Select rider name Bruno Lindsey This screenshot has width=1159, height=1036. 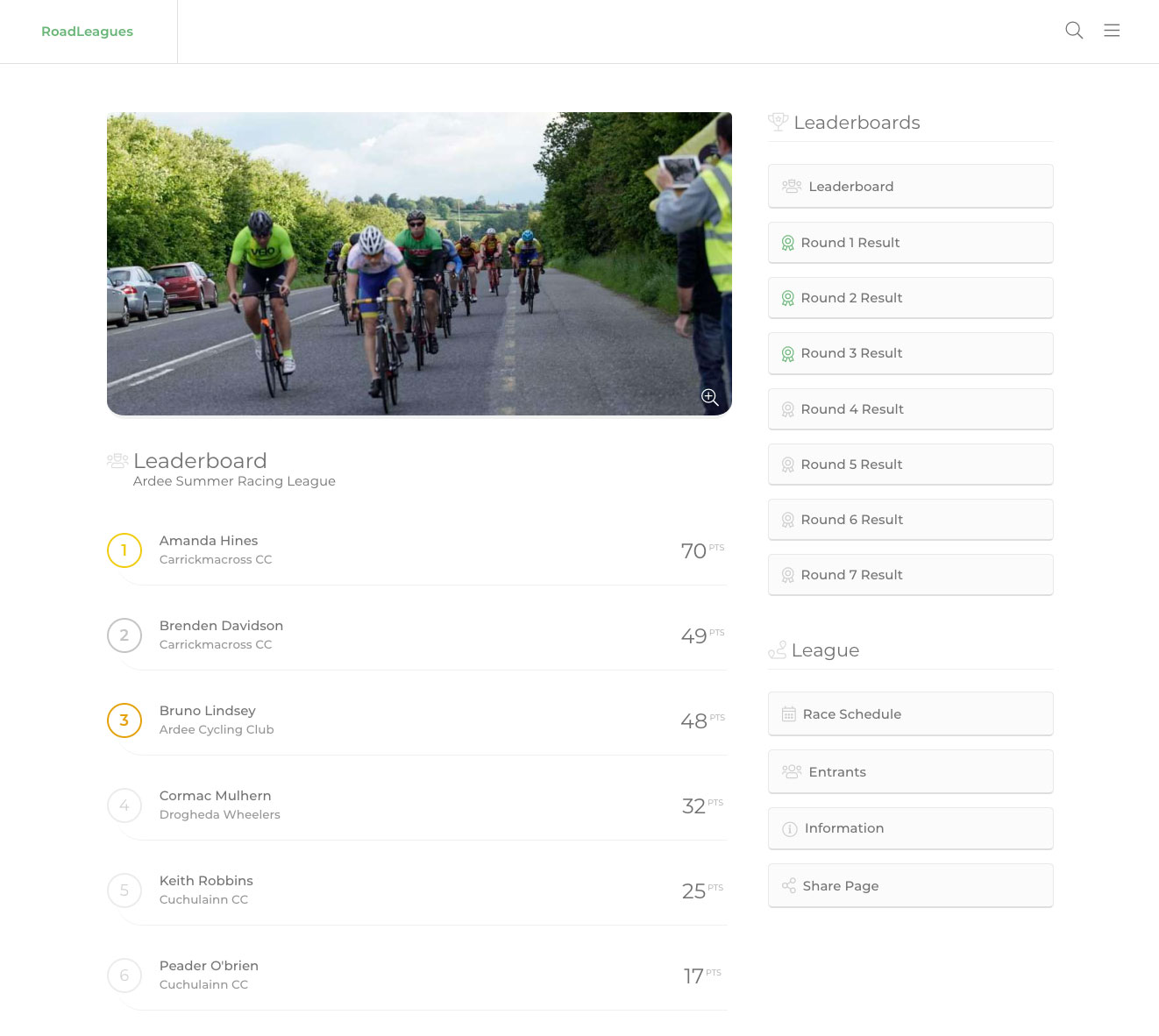click(x=208, y=711)
